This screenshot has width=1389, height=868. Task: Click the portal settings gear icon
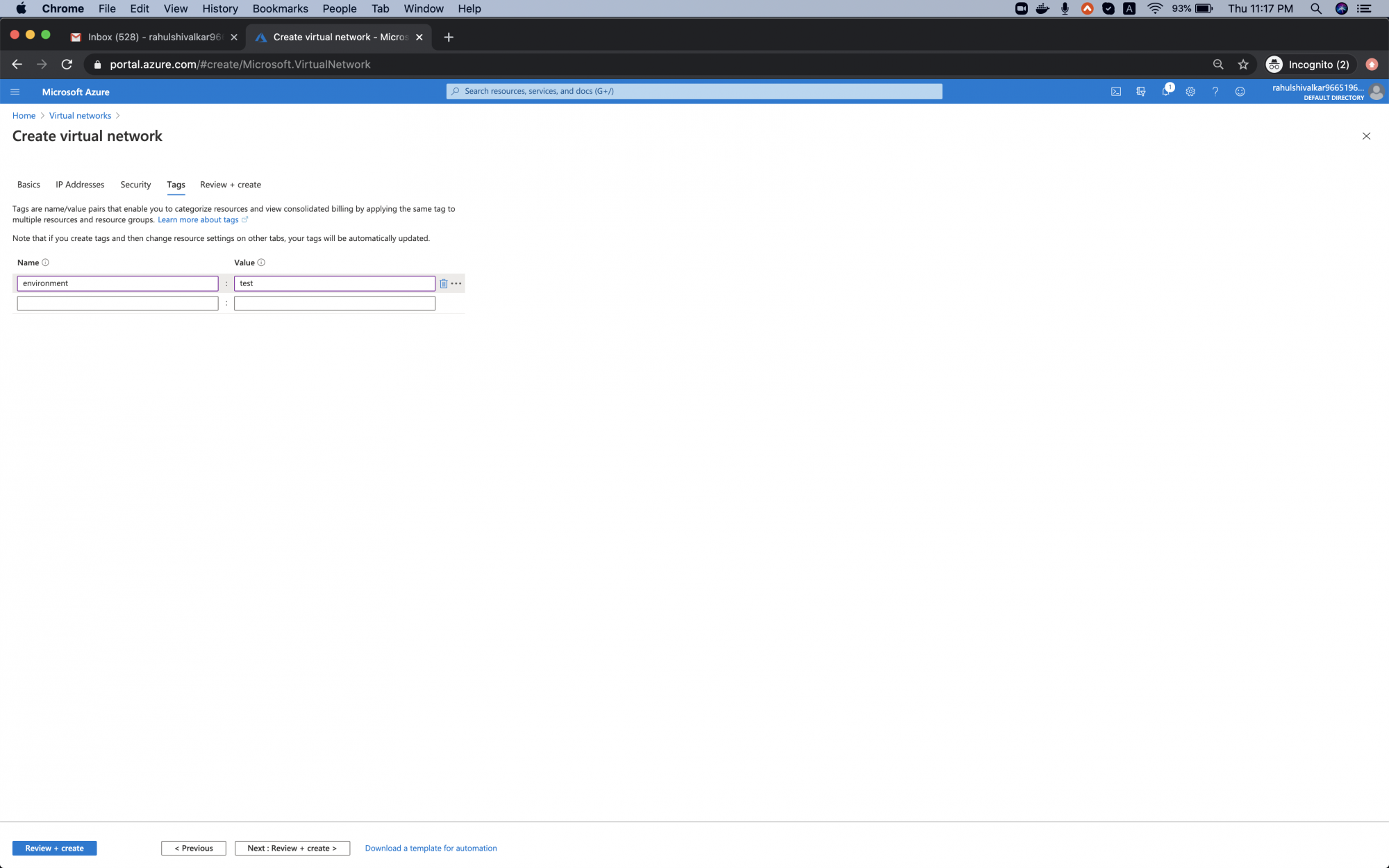pos(1190,91)
